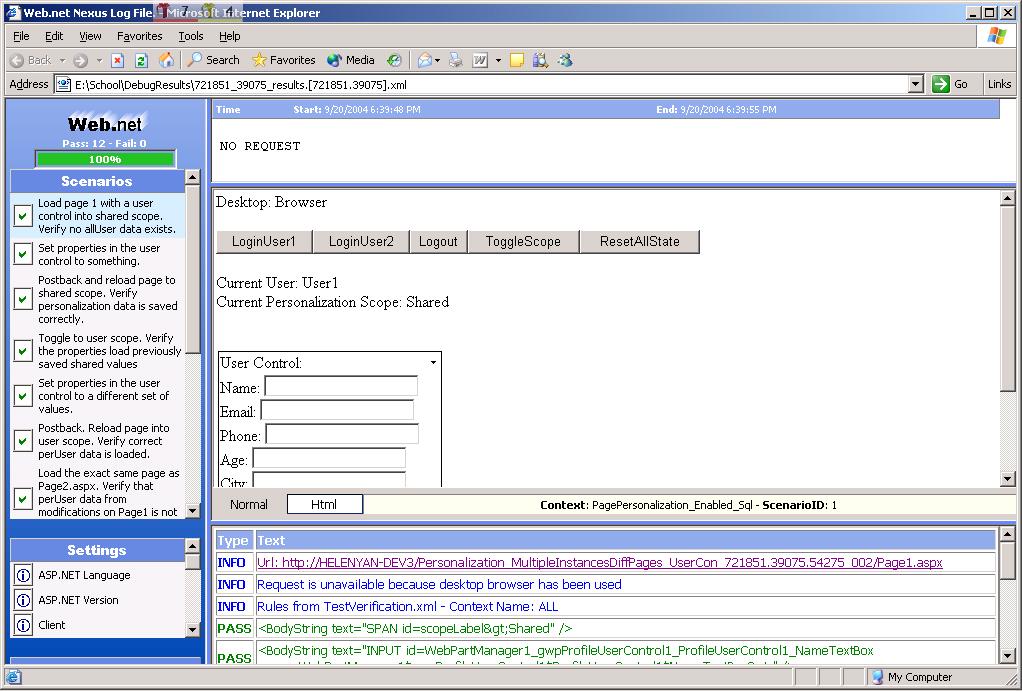1022x691 pixels.
Task: Click the Refresh page icon
Action: (x=141, y=60)
